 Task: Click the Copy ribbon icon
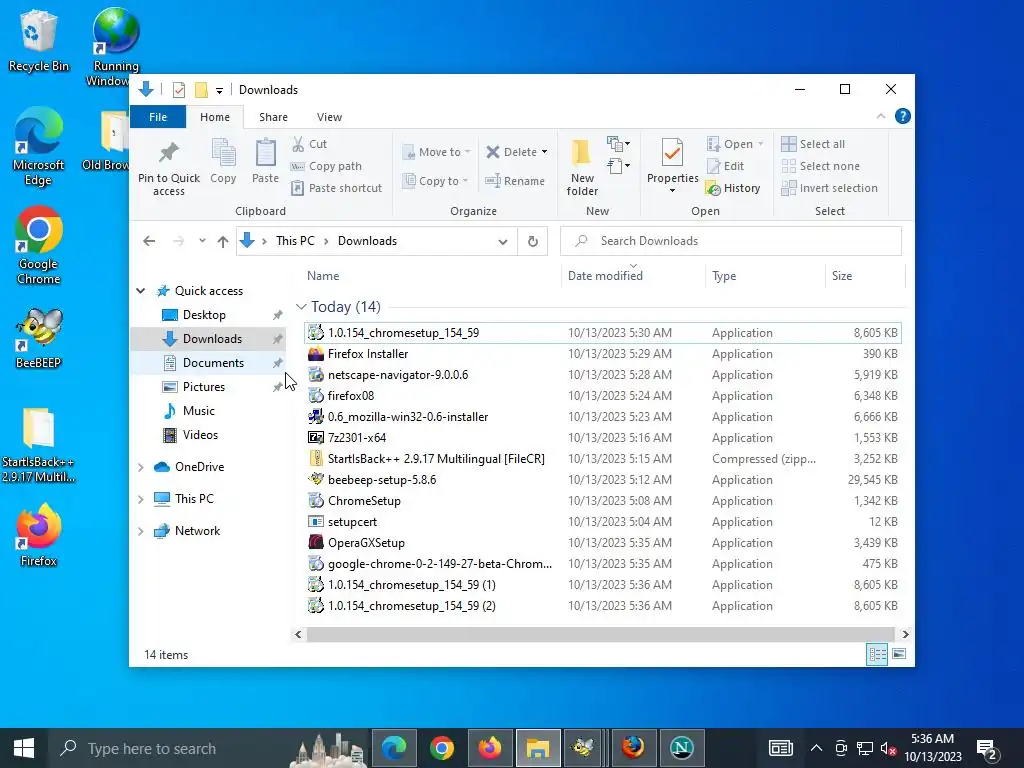pos(223,161)
